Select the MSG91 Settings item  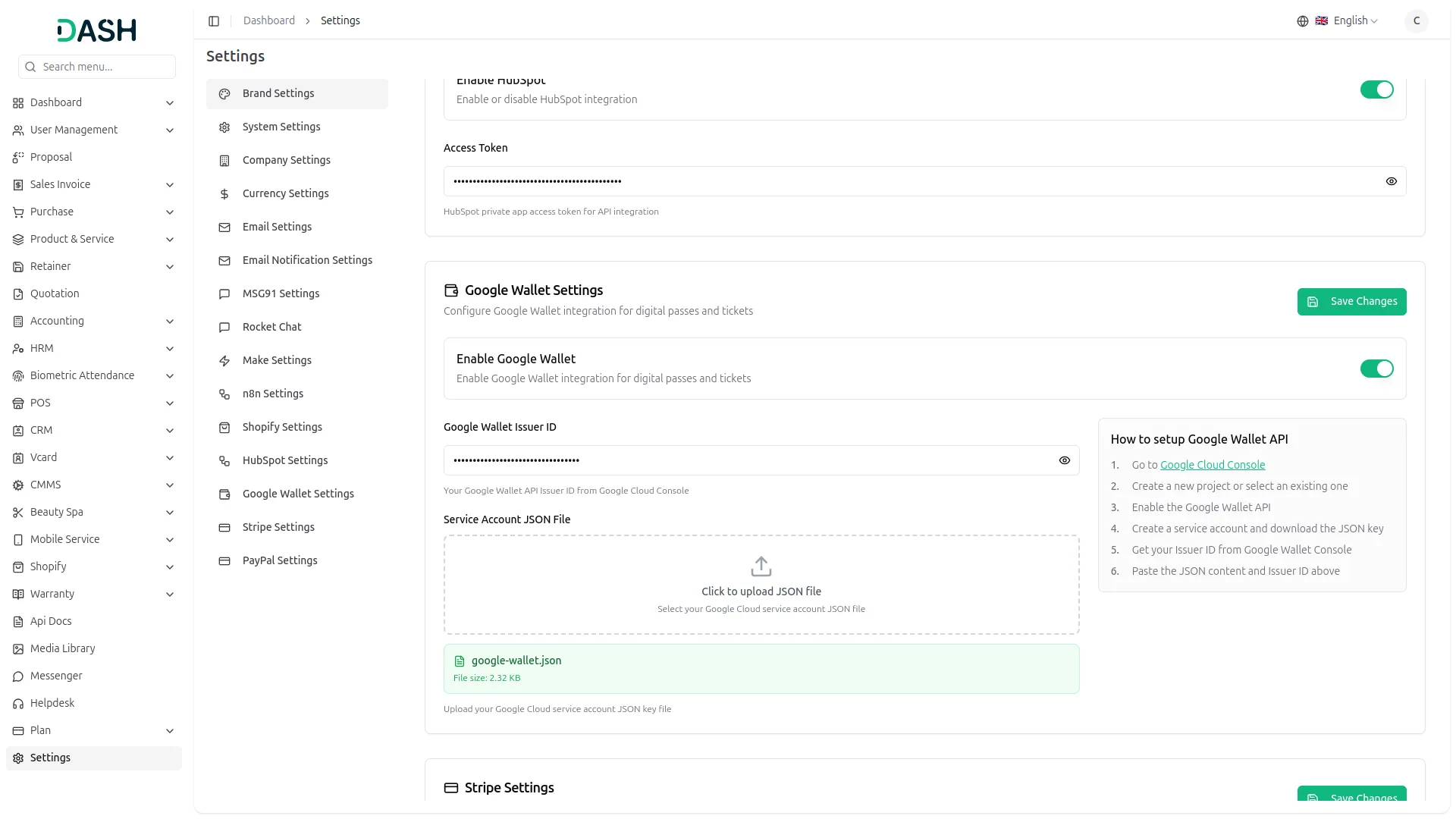point(280,293)
